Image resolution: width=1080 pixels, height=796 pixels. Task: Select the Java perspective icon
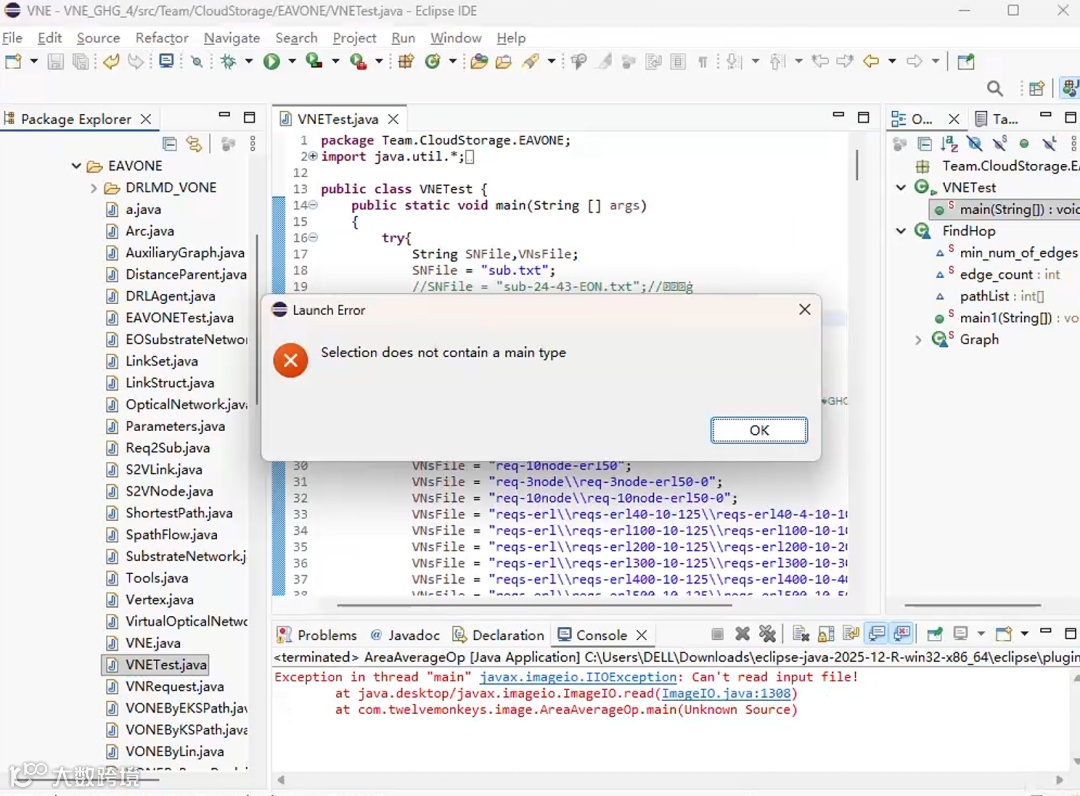pos(1070,88)
